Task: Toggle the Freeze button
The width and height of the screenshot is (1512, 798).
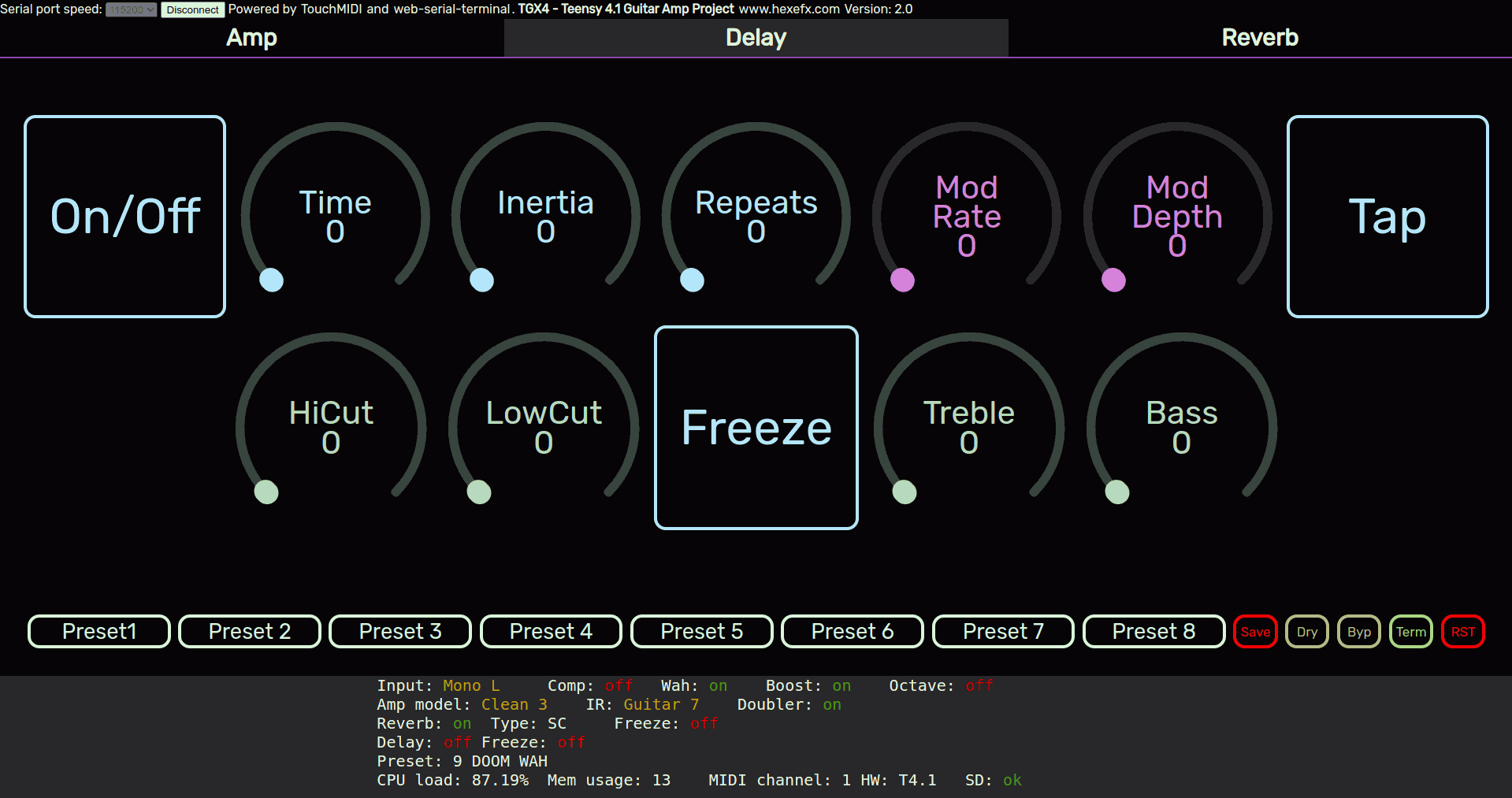Action: [x=756, y=428]
